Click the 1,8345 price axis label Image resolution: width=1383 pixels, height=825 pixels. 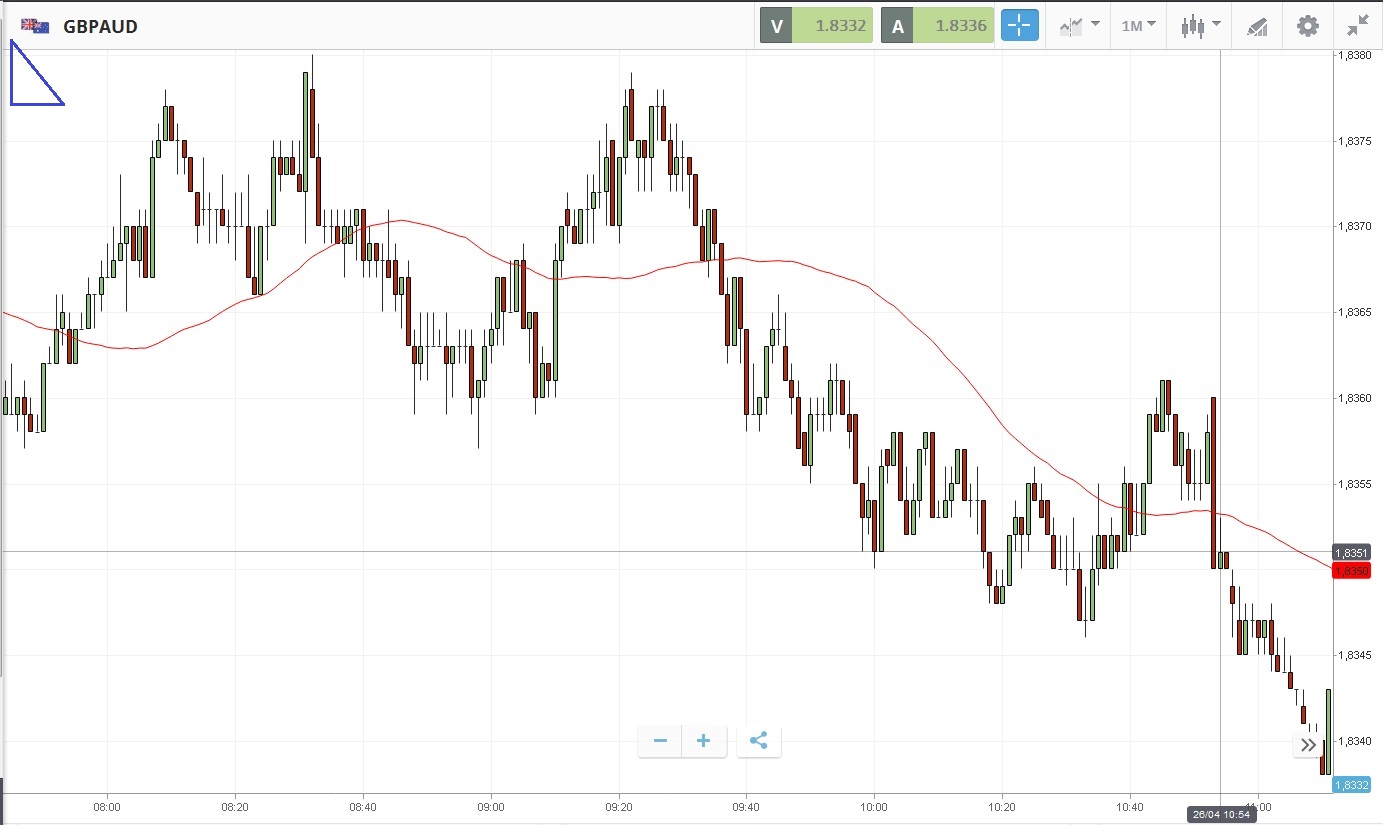coord(1355,655)
